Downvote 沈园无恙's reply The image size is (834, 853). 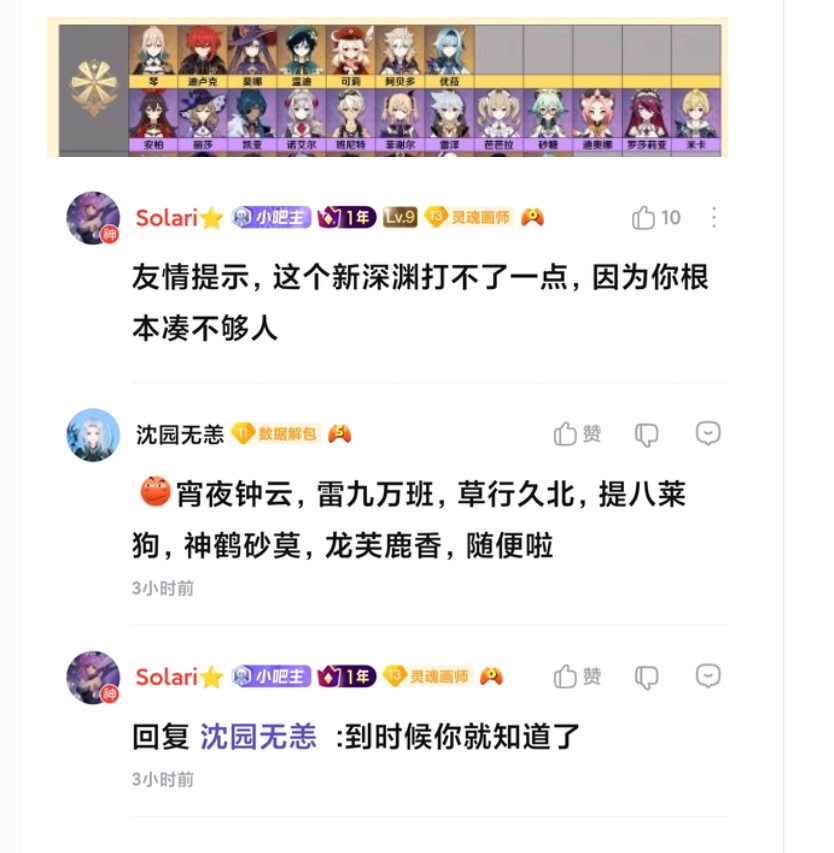point(647,435)
